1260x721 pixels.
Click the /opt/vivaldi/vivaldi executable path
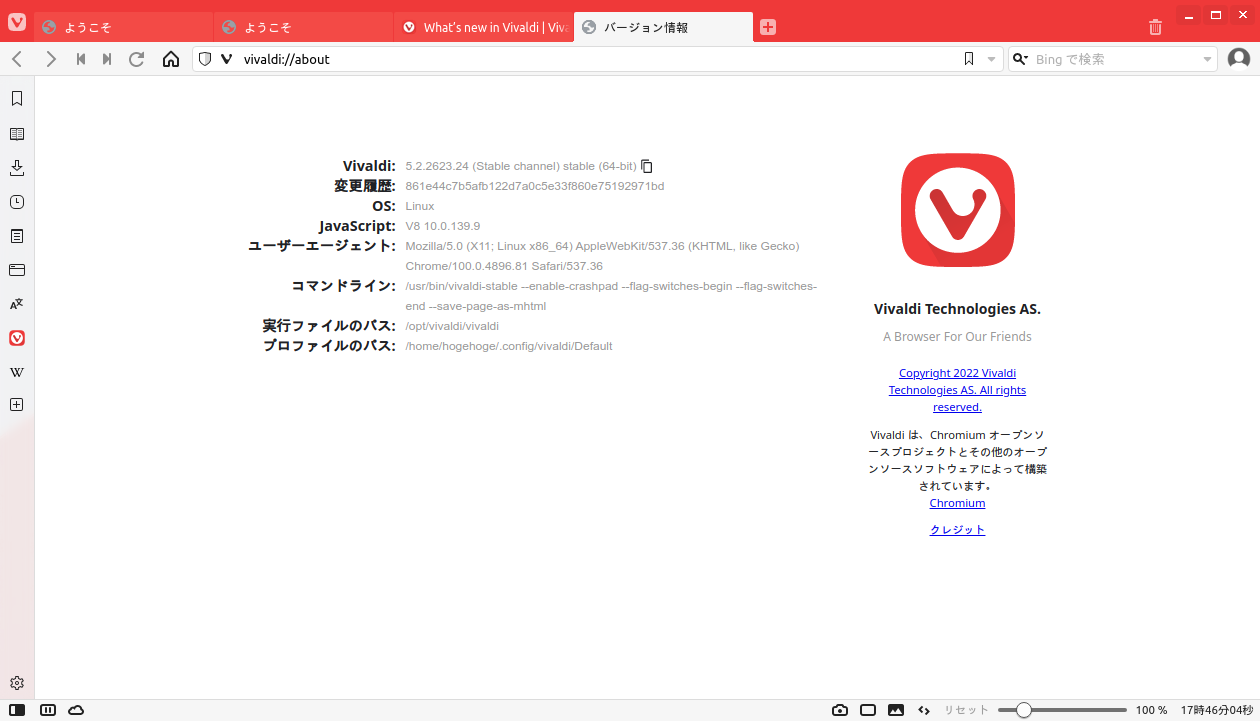pos(452,326)
